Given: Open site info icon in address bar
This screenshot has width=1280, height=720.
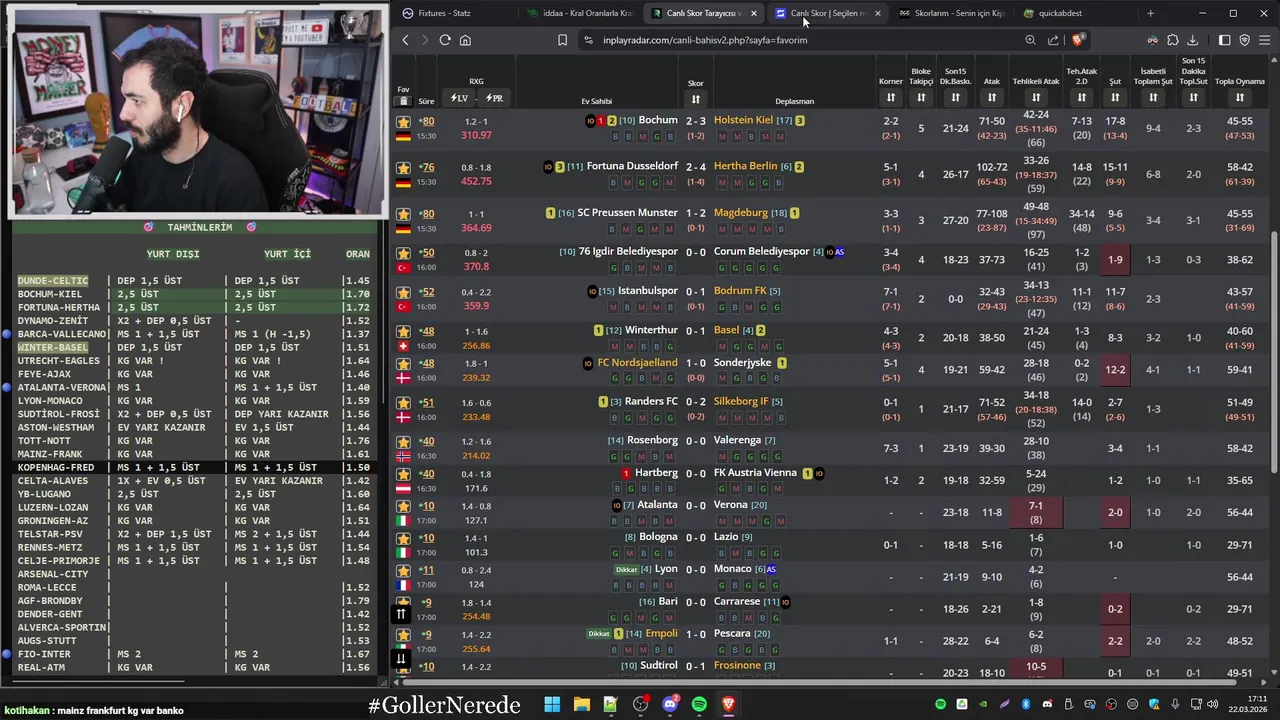Looking at the screenshot, I should coord(588,40).
